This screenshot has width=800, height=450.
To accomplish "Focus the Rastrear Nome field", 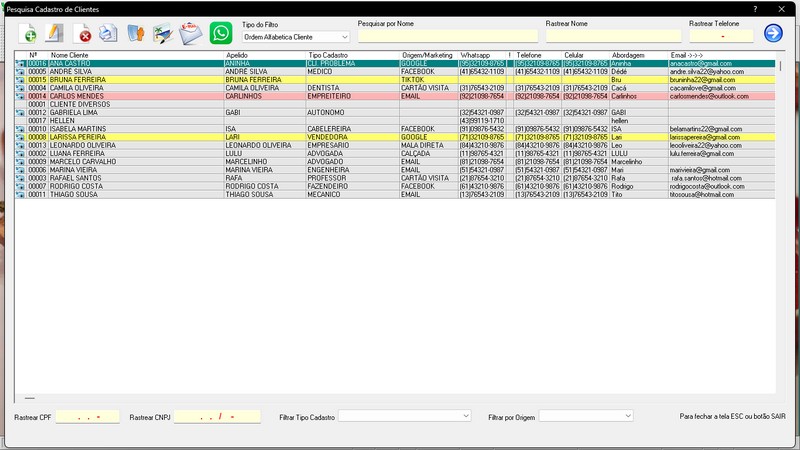I will tap(613, 36).
